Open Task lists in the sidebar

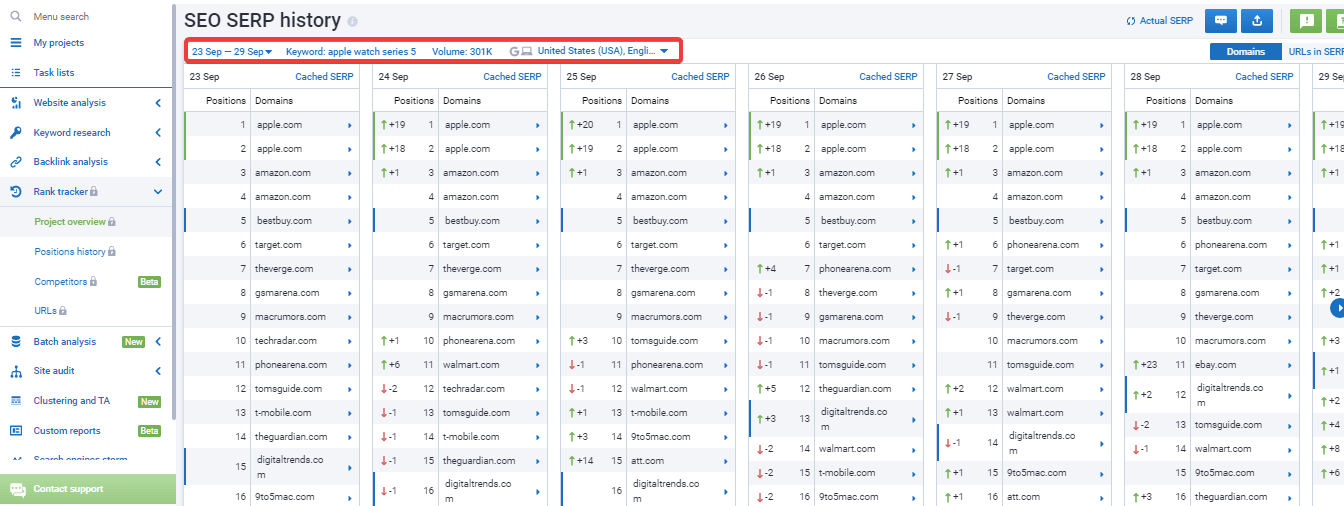(53, 73)
